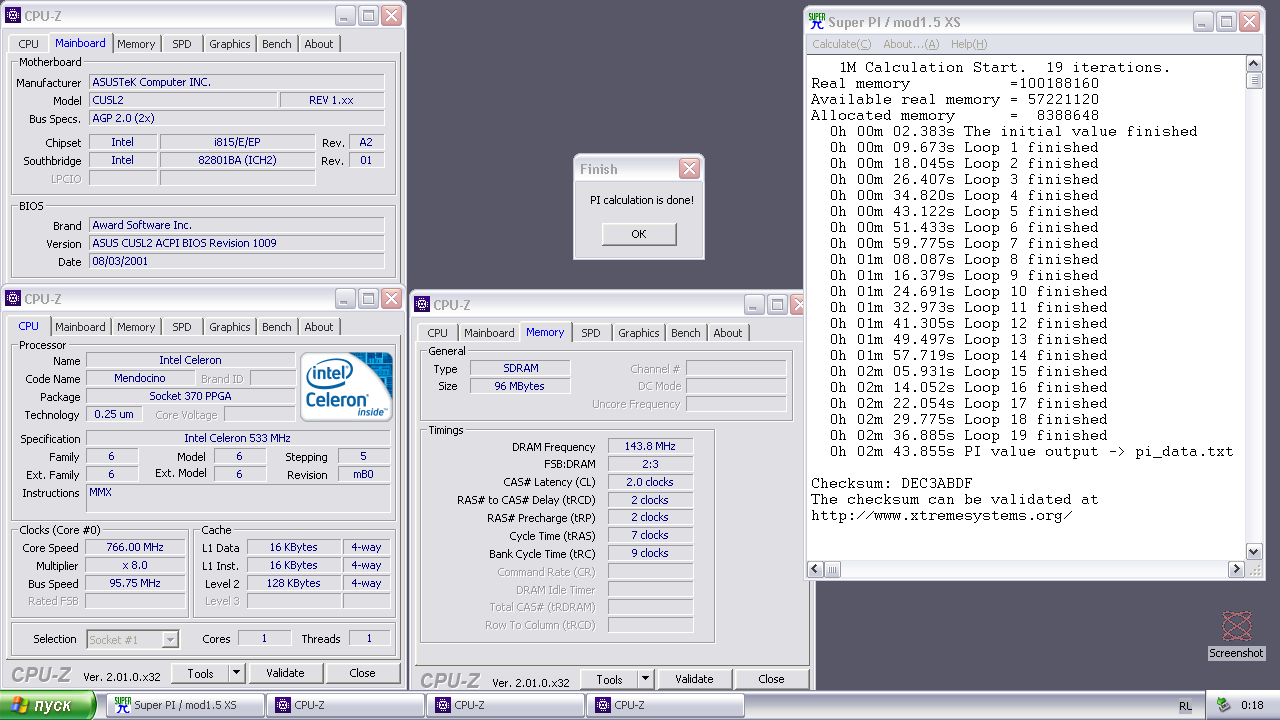Click the PI value output pi_data.txt line
Screen dimensions: 1280x720
pos(1032,451)
